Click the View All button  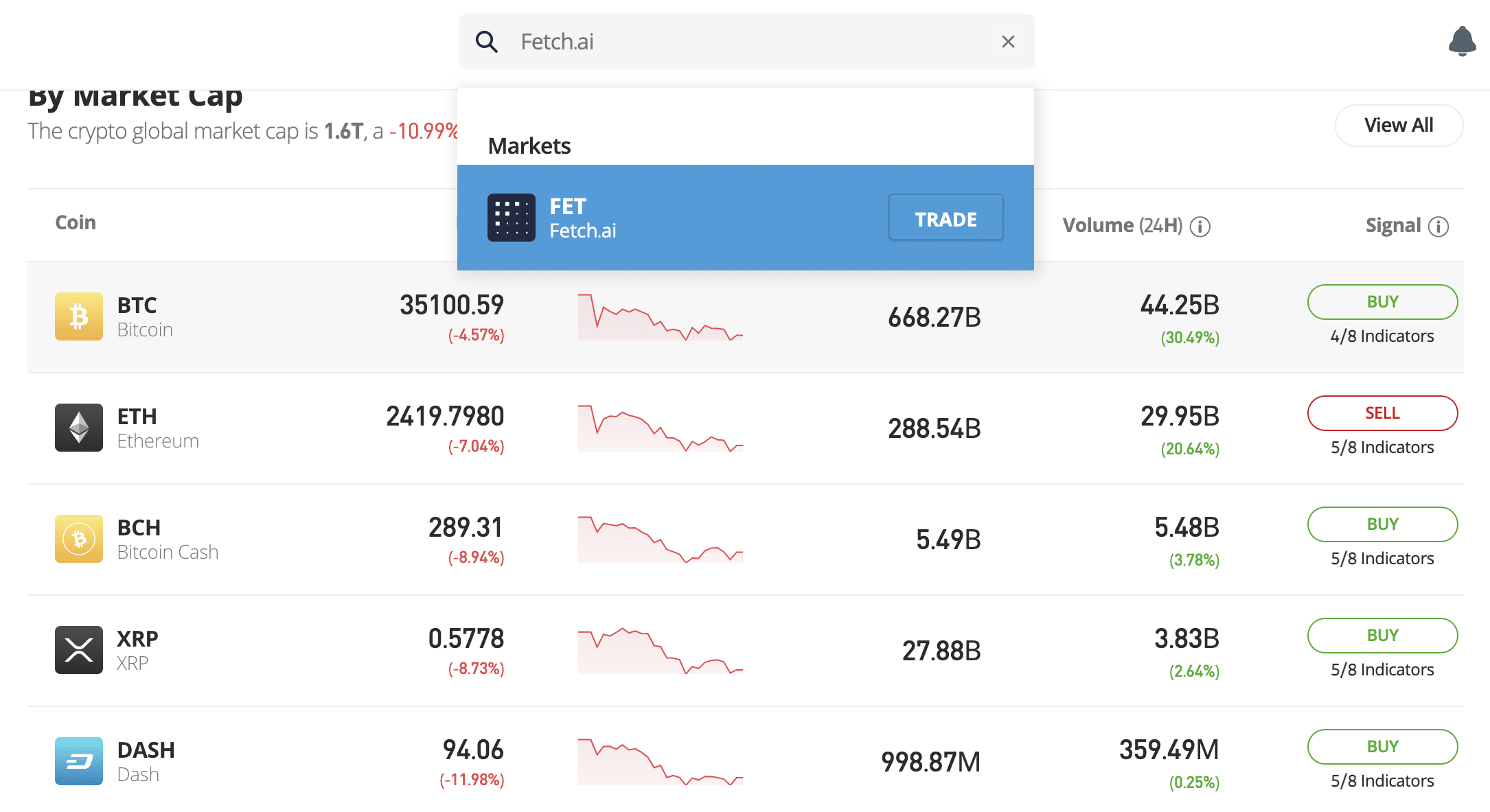pos(1399,126)
